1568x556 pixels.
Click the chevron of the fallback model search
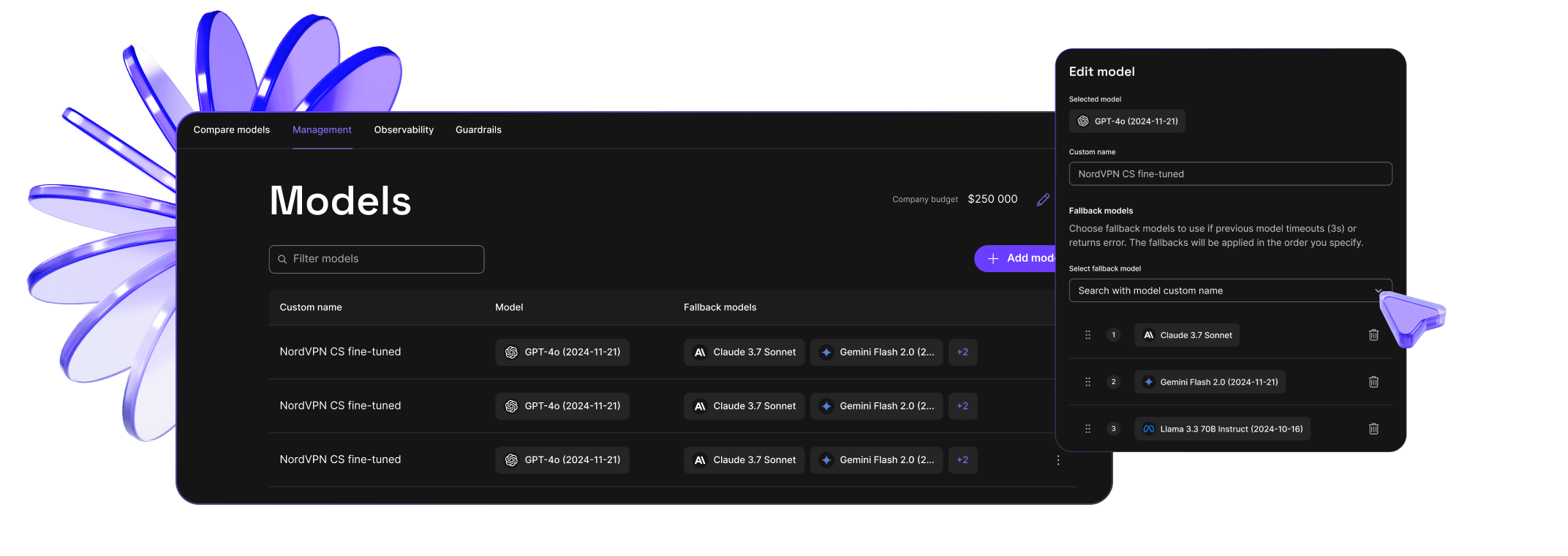pyautogui.click(x=1378, y=290)
